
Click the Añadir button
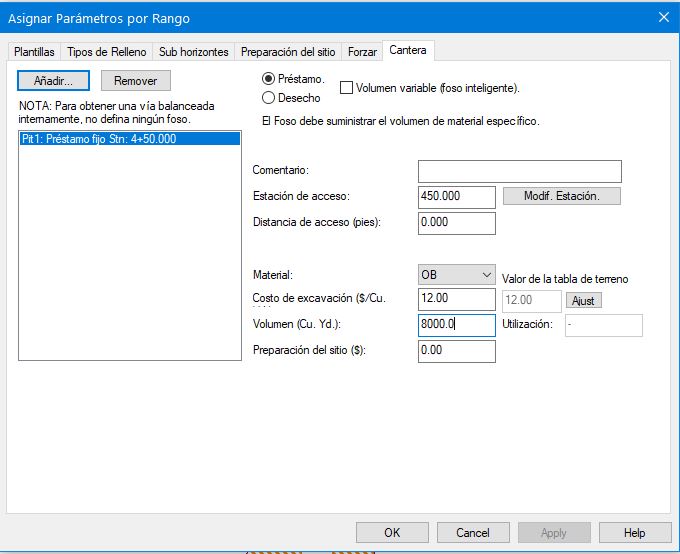click(54, 81)
